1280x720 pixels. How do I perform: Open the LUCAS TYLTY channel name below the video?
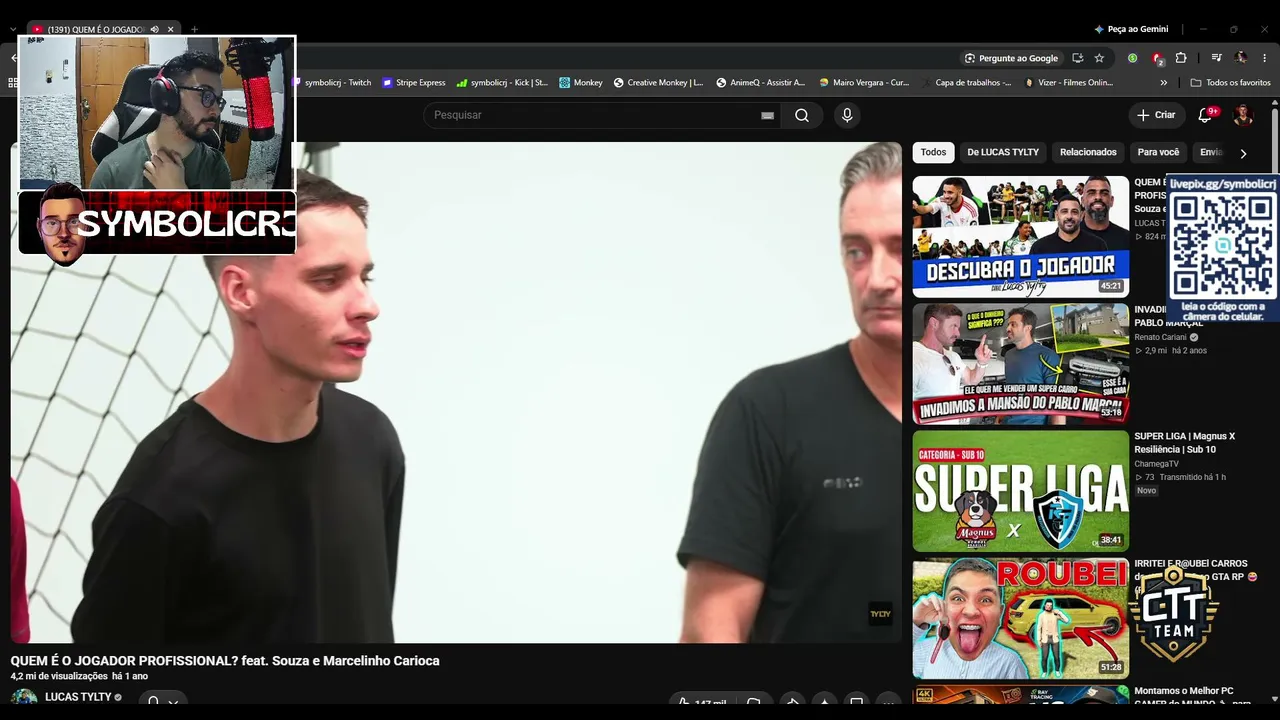pos(78,697)
